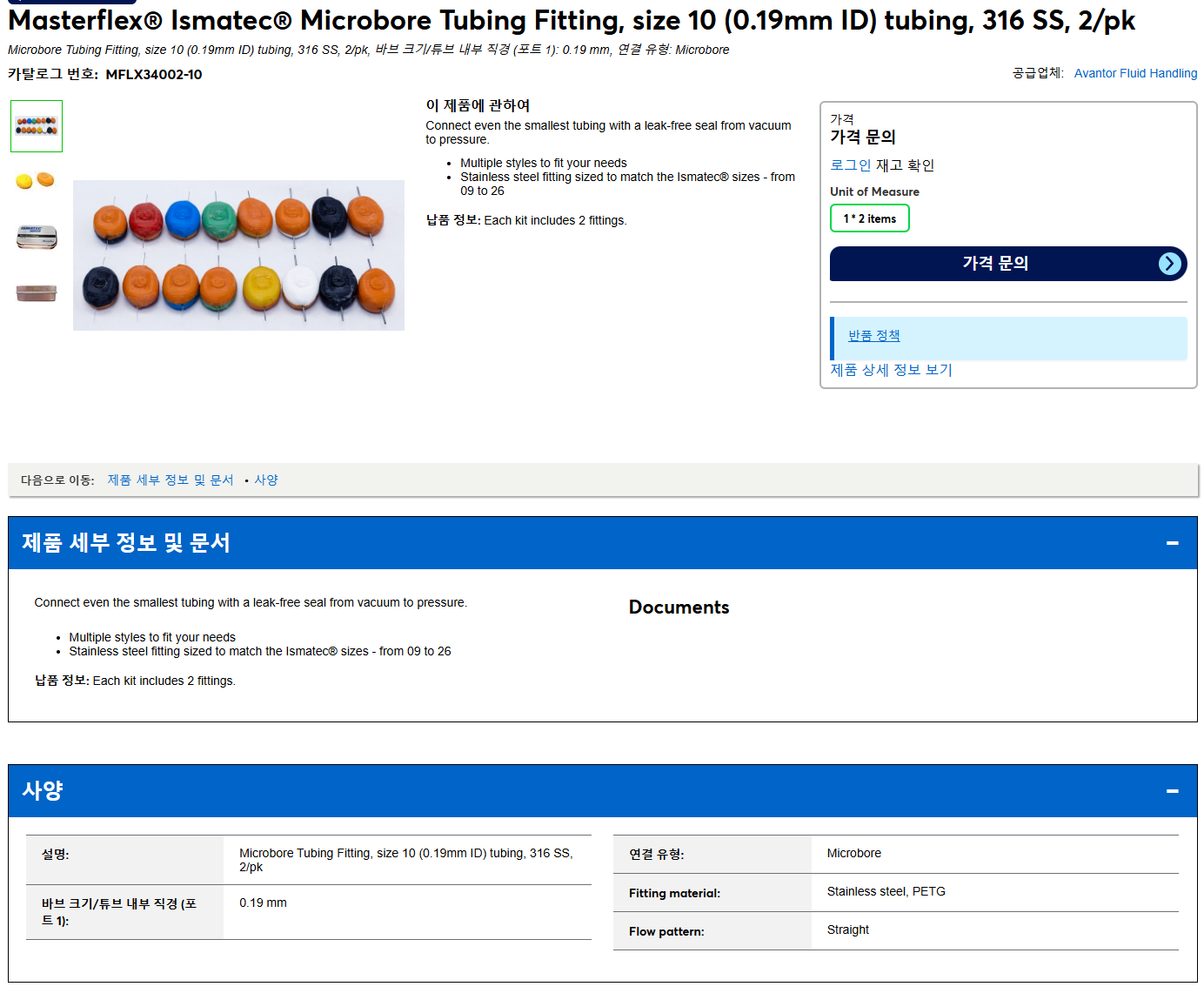
Task: Select the 1 * 2 items unit option
Action: pos(870,218)
